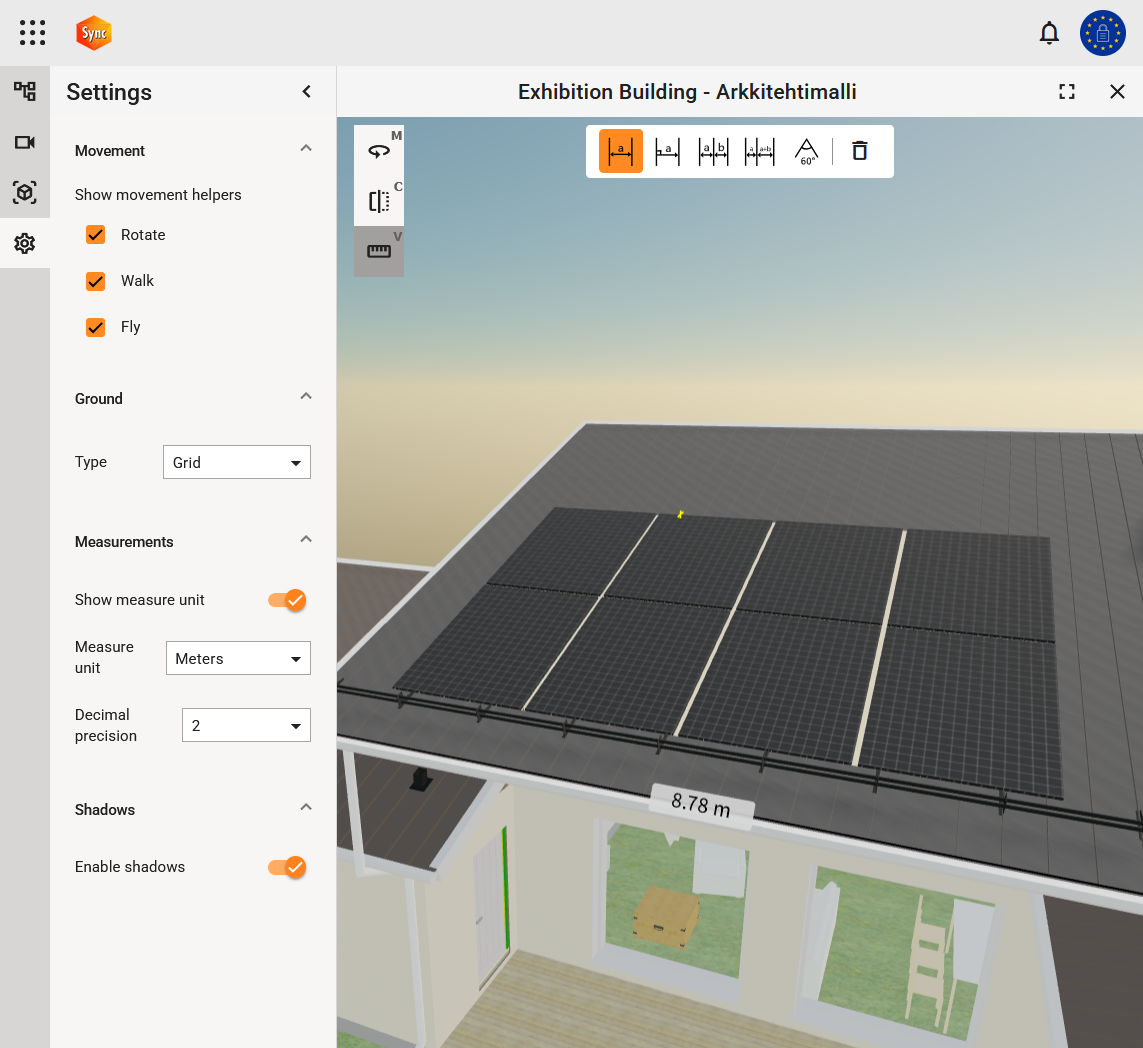Turn off Show measure unit switch
This screenshot has width=1143, height=1048.
point(287,600)
